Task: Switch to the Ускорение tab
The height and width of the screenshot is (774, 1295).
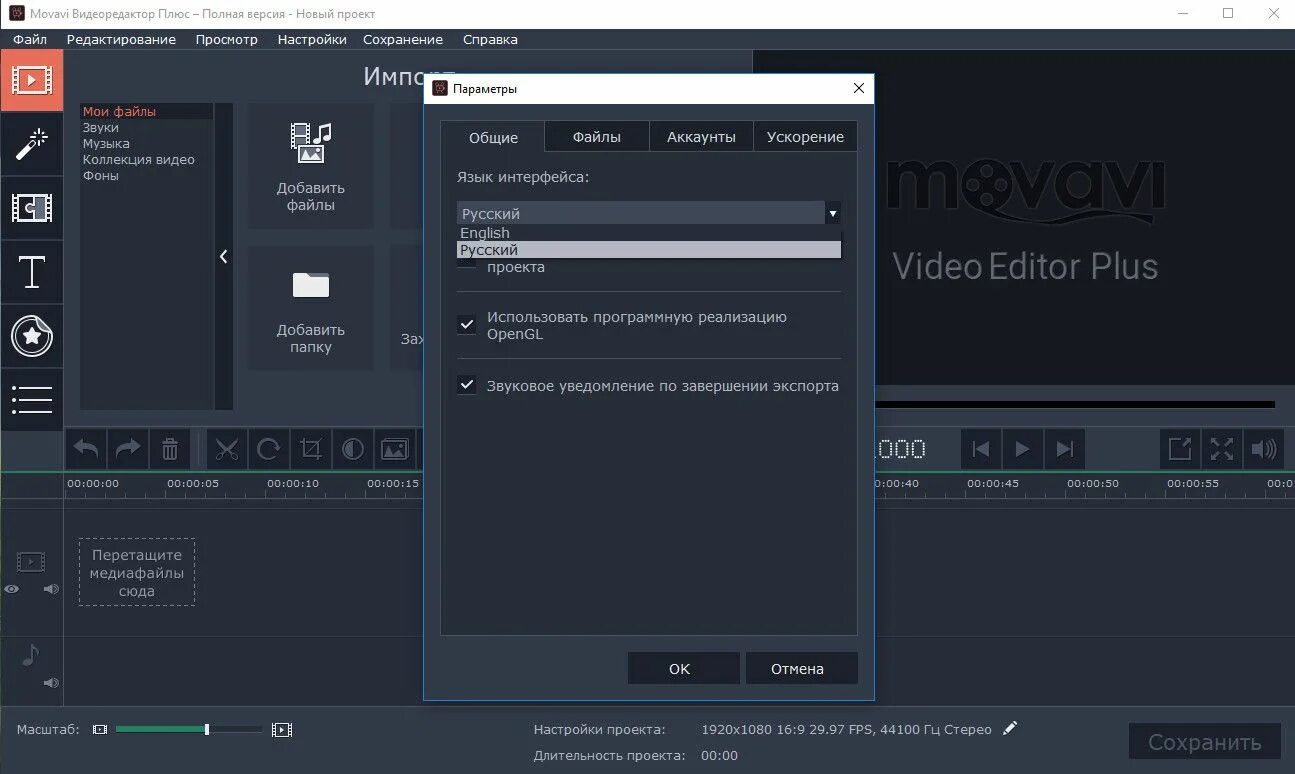Action: 805,137
